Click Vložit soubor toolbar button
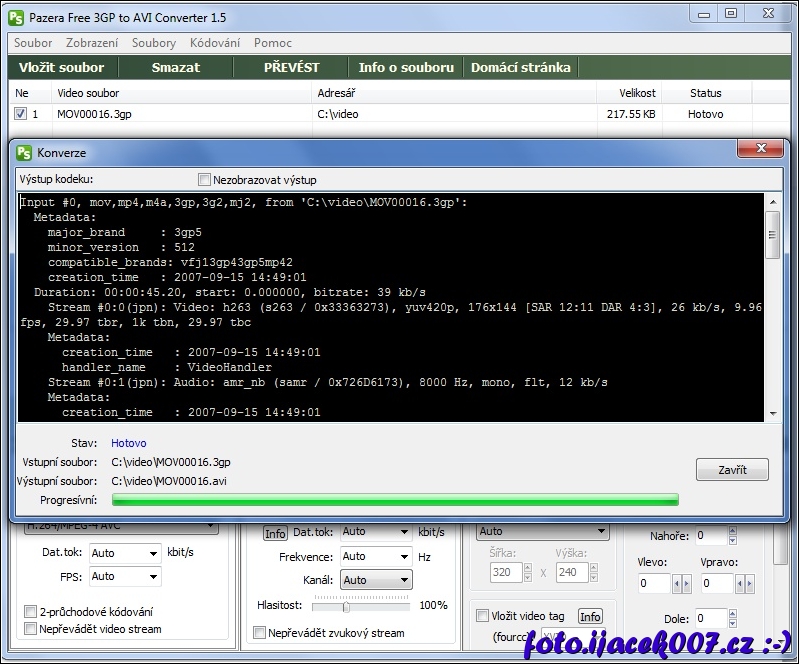 [62, 67]
